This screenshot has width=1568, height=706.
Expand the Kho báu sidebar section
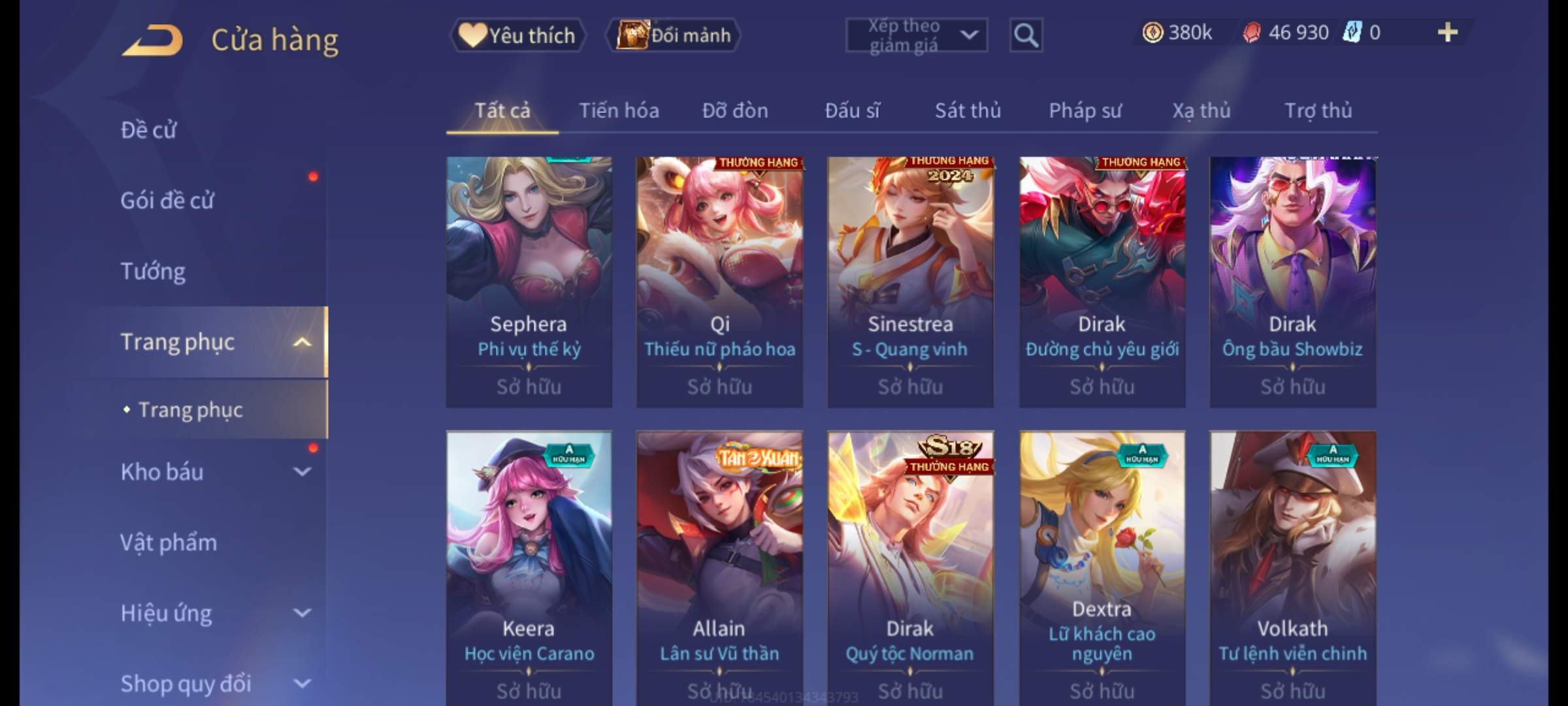tap(302, 471)
